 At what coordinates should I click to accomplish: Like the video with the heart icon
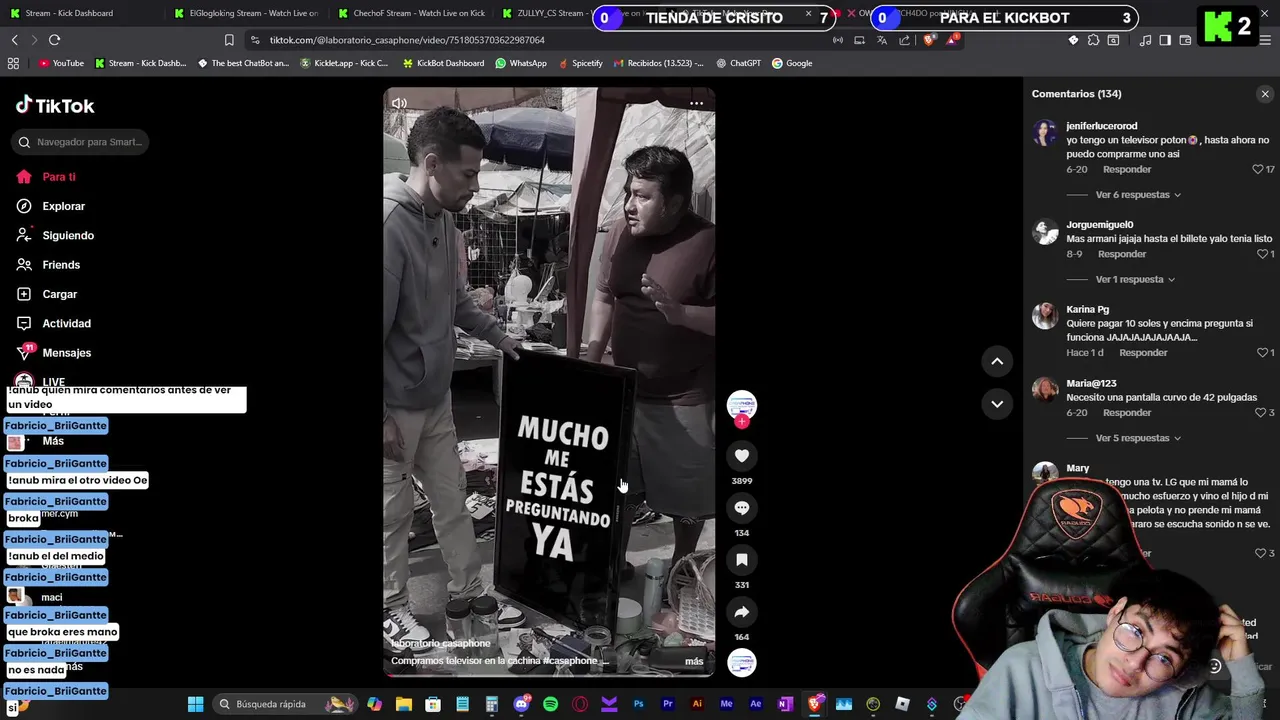[x=741, y=456]
